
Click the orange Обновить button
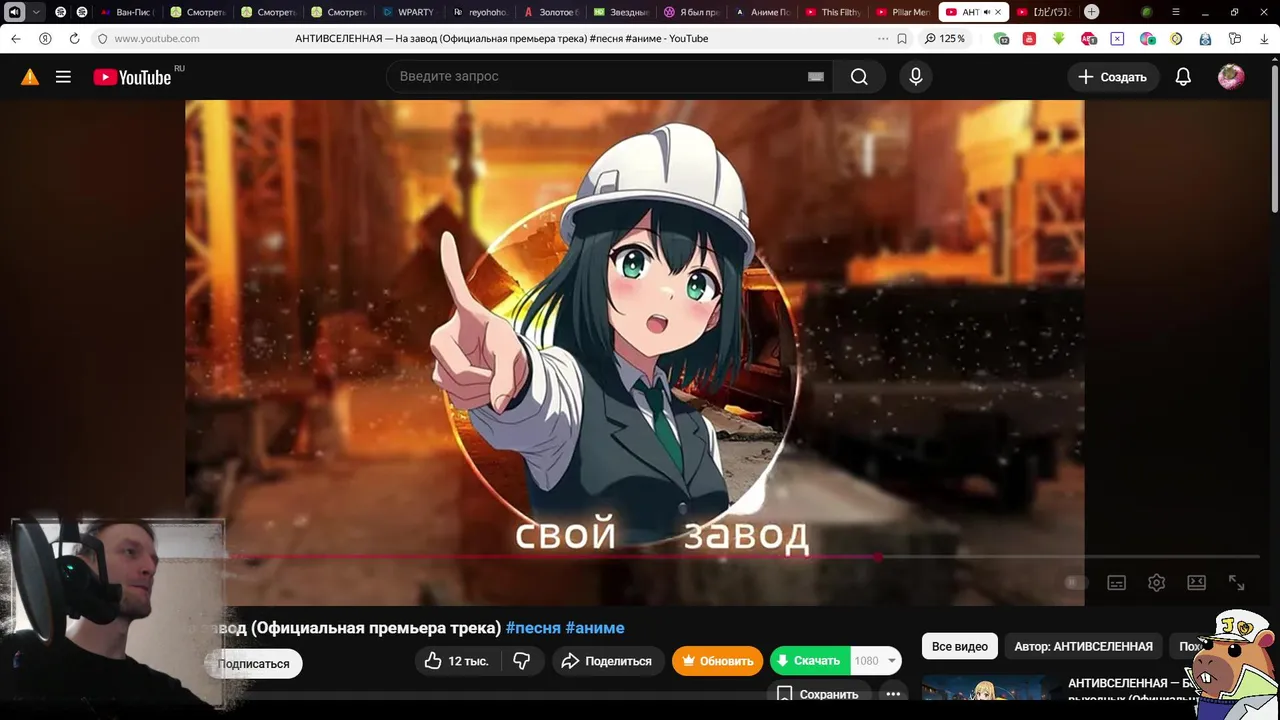[x=717, y=661]
